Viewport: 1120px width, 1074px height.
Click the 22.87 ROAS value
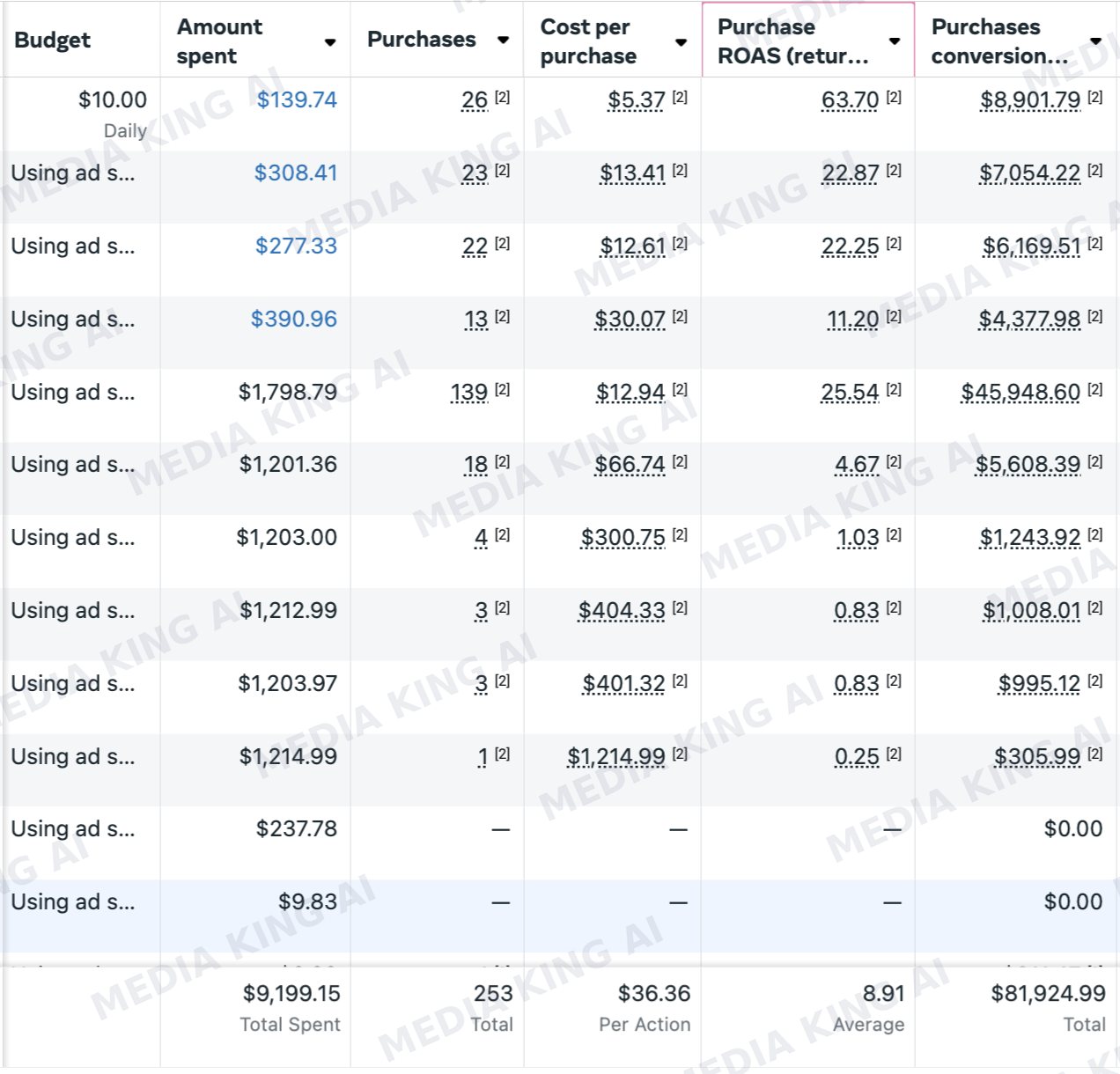tap(850, 173)
